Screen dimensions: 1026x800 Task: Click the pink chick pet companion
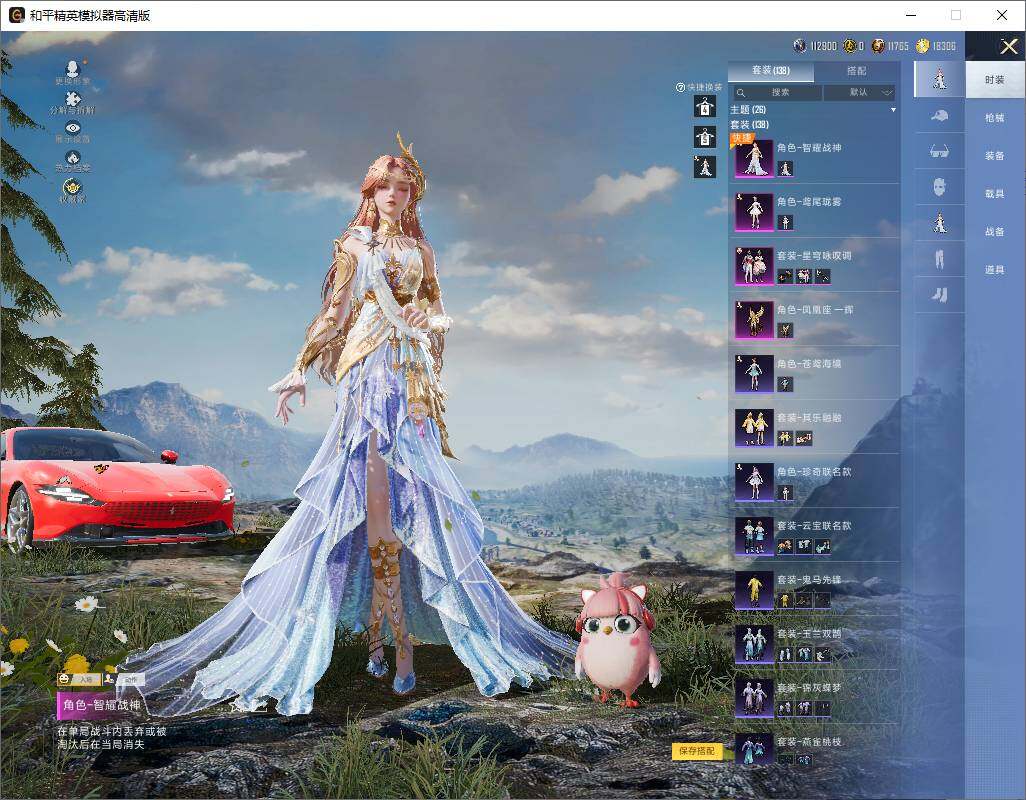[x=617, y=640]
